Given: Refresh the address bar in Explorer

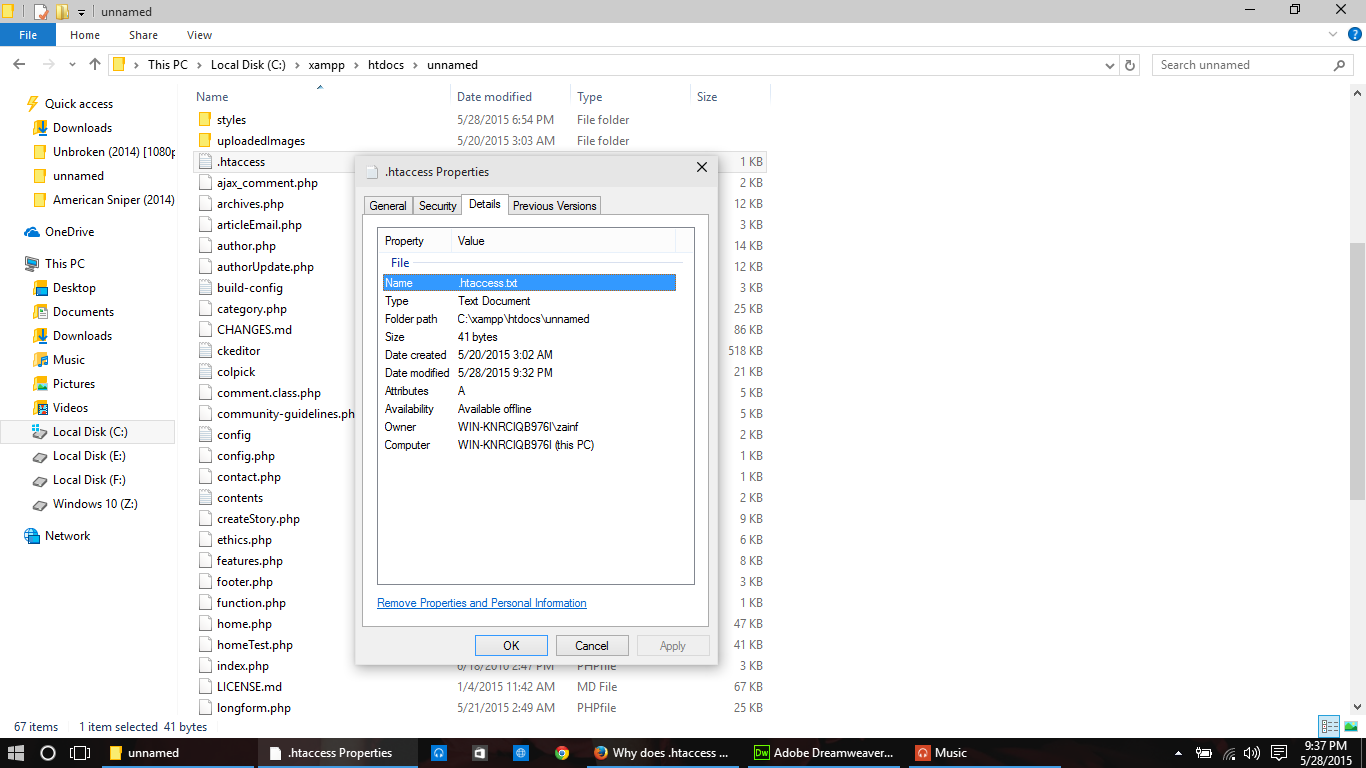Looking at the screenshot, I should click(x=1130, y=65).
